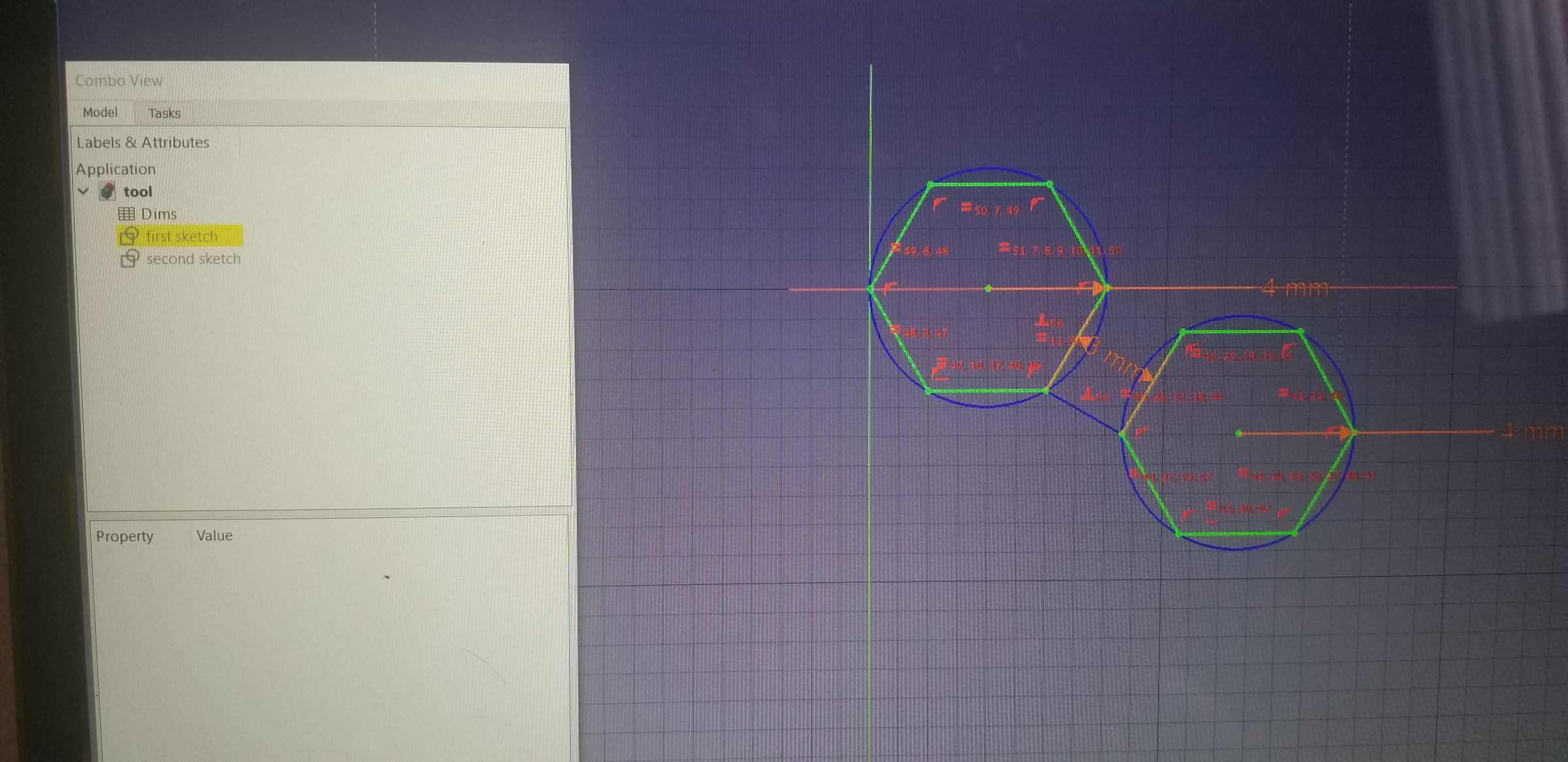The image size is (1568, 762).
Task: Expand the Application tree section
Action: pyautogui.click(x=116, y=169)
